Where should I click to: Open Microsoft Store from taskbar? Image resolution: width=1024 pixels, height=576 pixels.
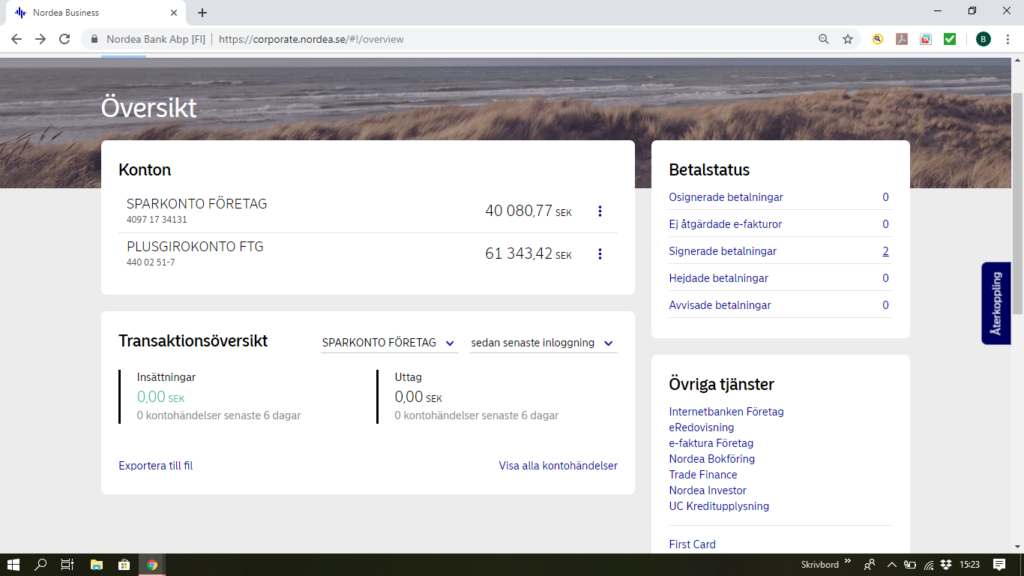[124, 565]
